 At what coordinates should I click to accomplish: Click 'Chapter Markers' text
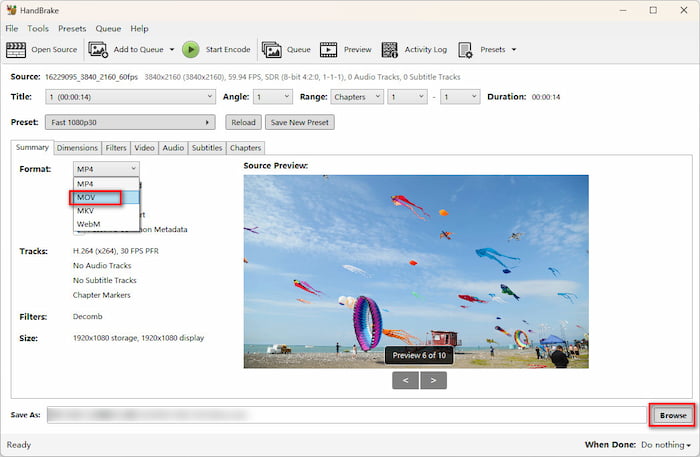101,295
